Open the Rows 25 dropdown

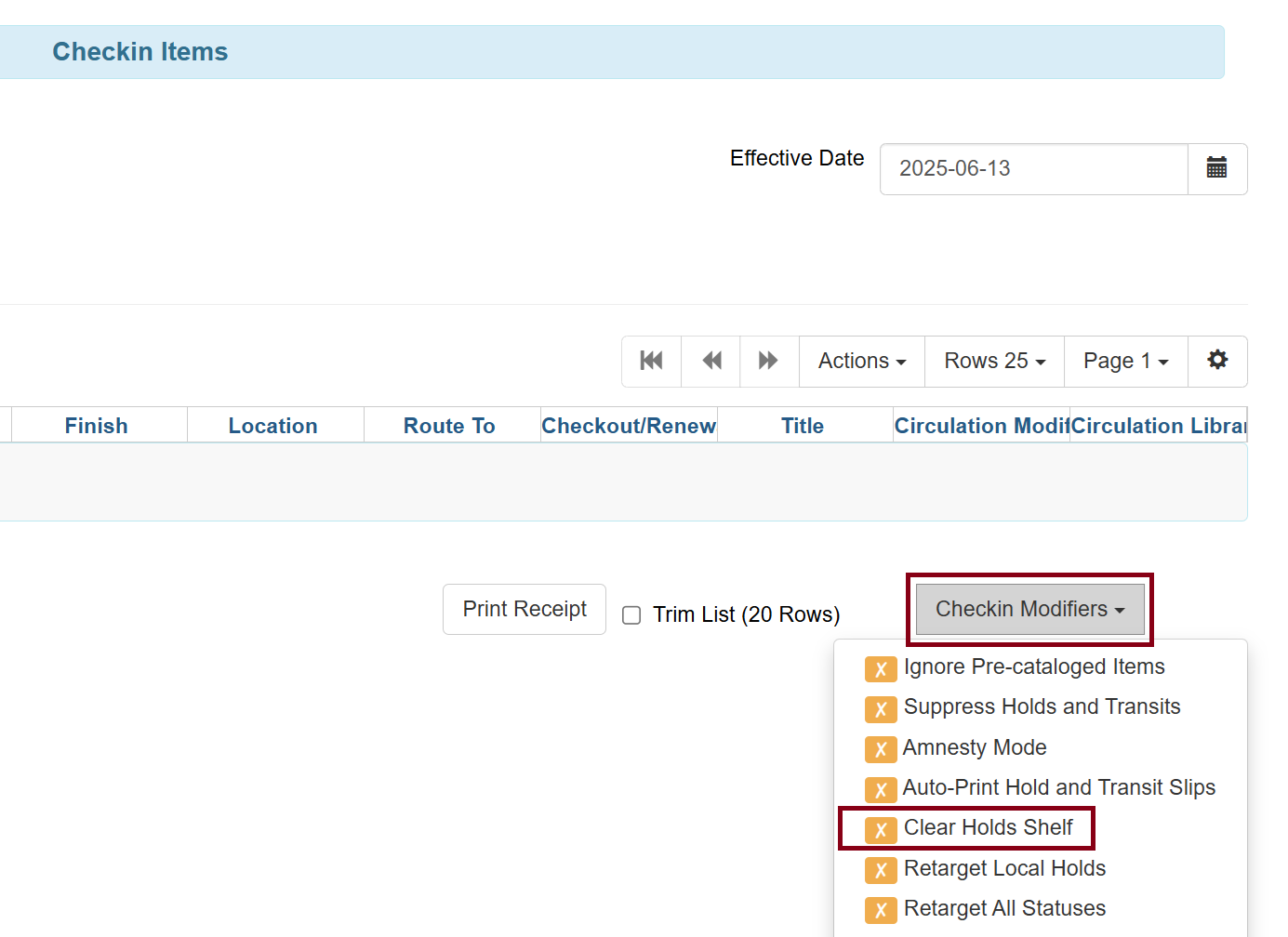pyautogui.click(x=994, y=361)
